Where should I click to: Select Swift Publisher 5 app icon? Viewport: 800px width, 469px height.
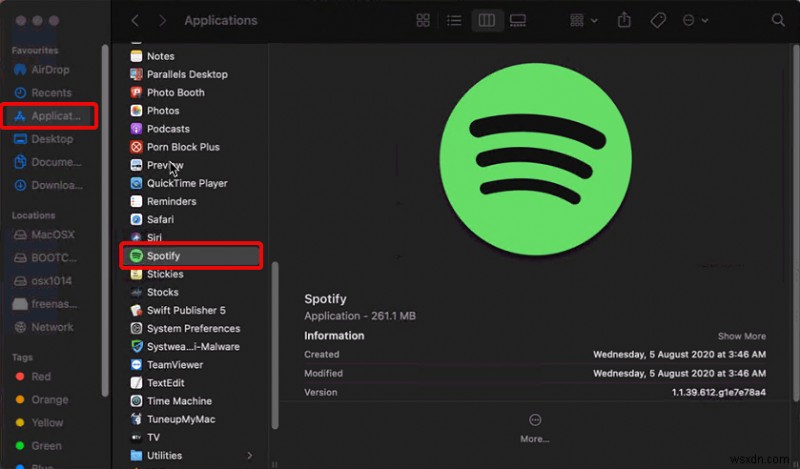click(136, 310)
